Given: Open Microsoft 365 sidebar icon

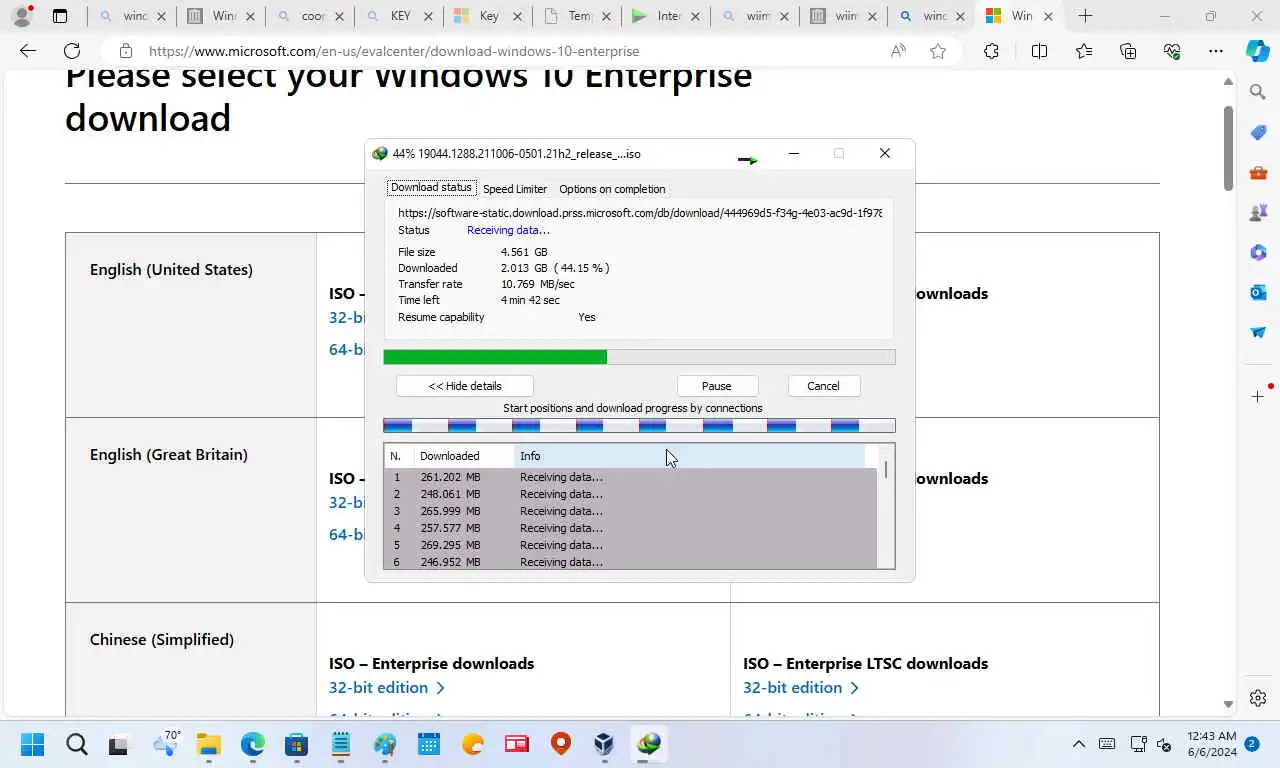Looking at the screenshot, I should click(1258, 252).
